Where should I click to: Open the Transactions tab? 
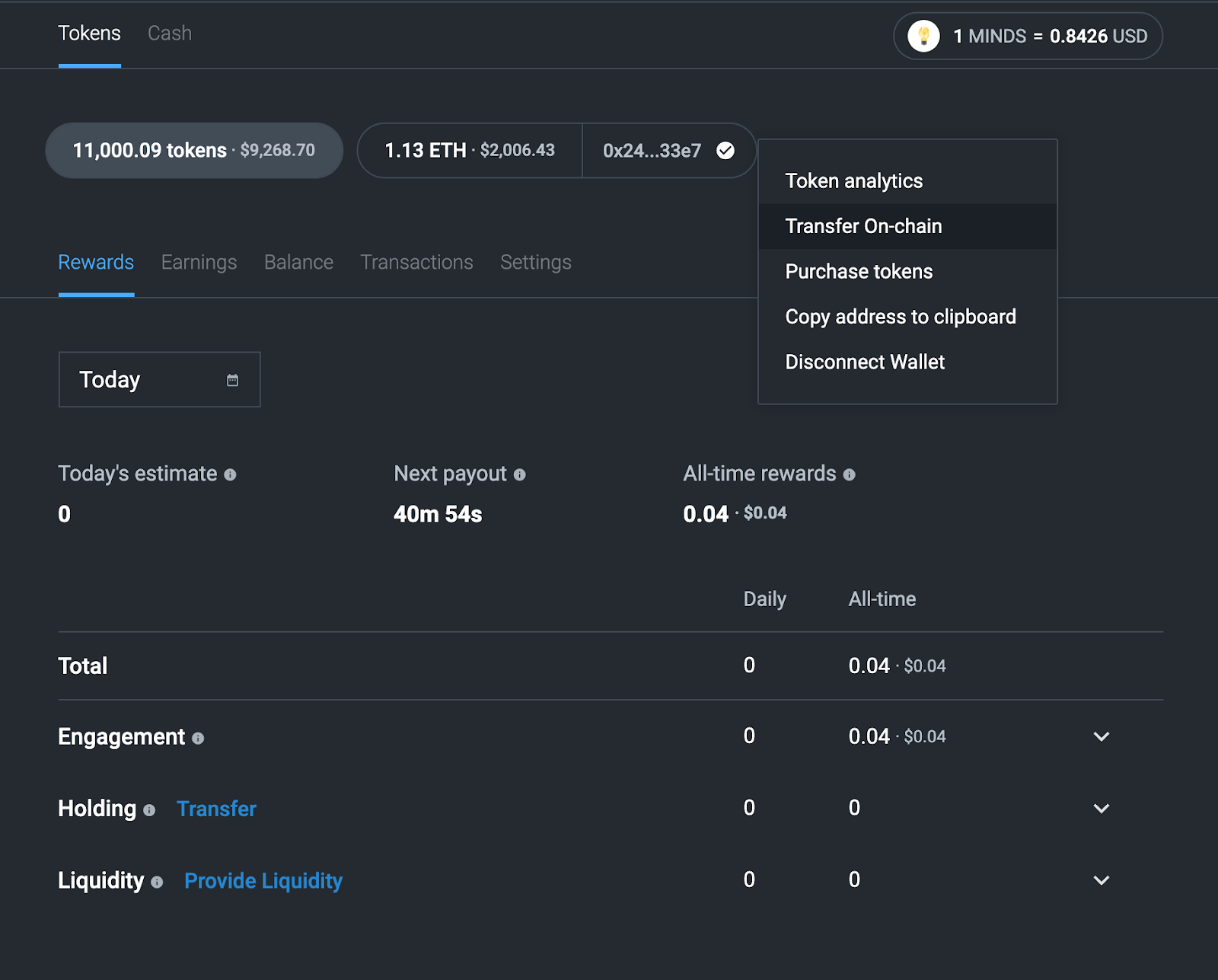pos(416,262)
